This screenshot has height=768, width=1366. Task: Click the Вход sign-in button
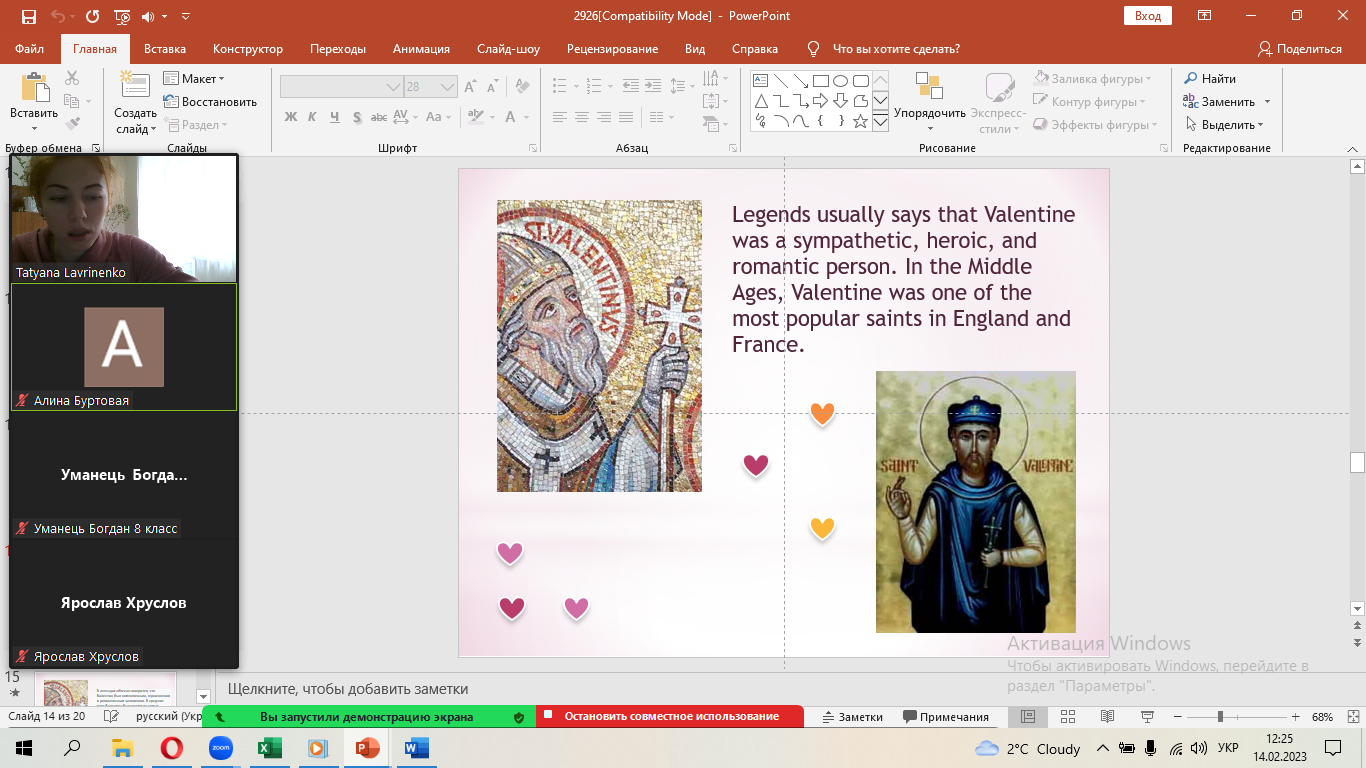point(1148,16)
